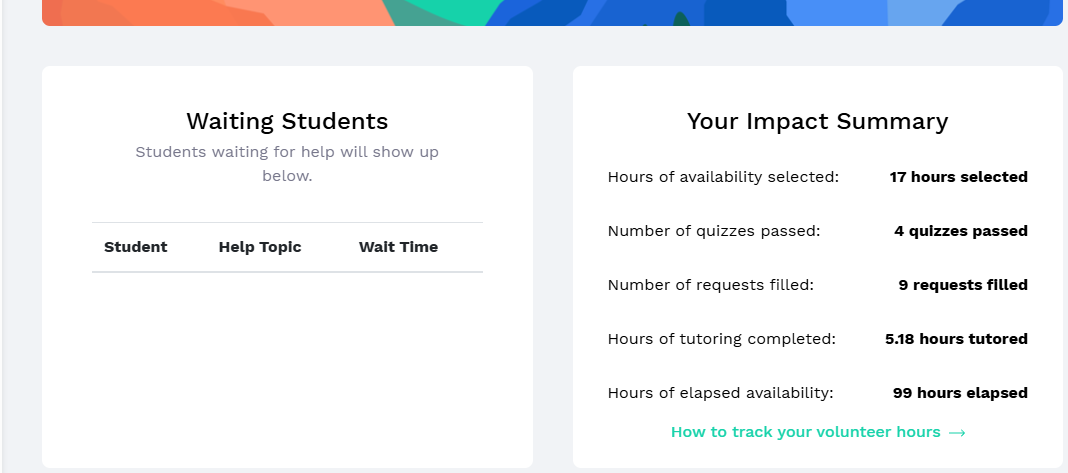Click the empty area below the waiting students table header

click(x=287, y=360)
